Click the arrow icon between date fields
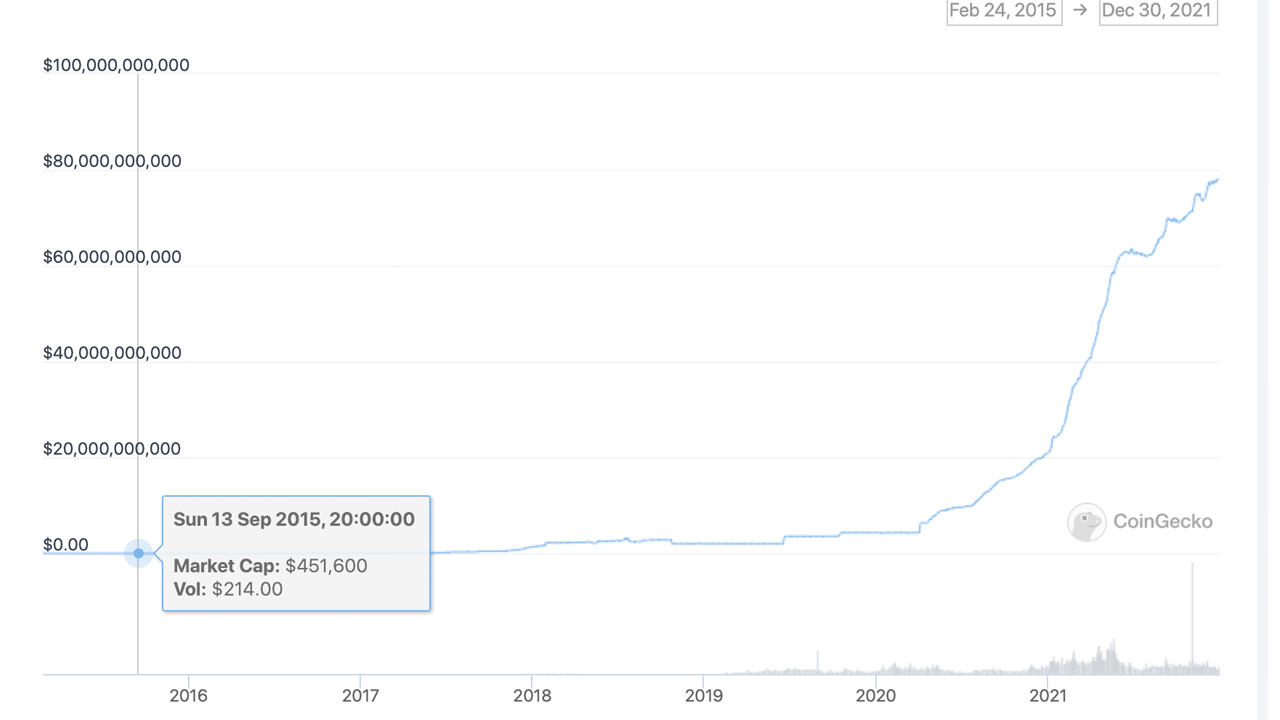Image resolution: width=1280 pixels, height=720 pixels. pyautogui.click(x=1081, y=11)
